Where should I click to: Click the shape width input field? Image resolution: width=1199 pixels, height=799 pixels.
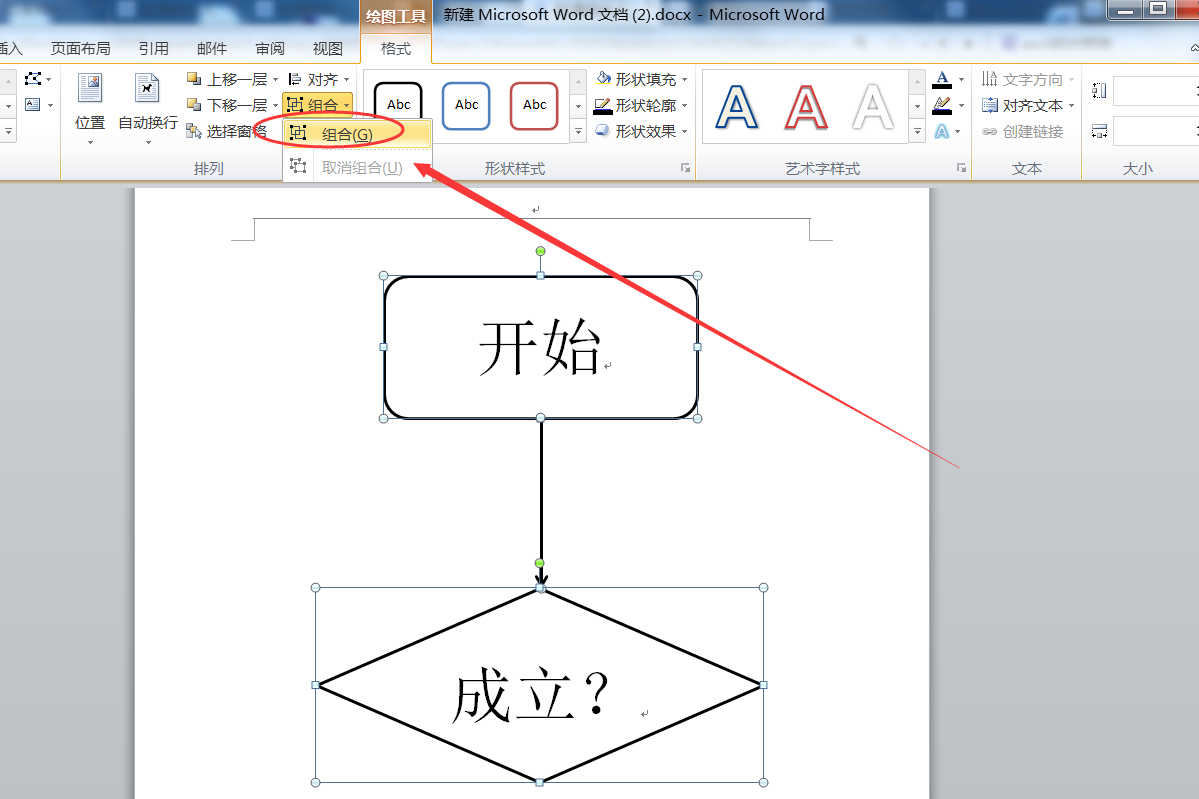(1156, 131)
